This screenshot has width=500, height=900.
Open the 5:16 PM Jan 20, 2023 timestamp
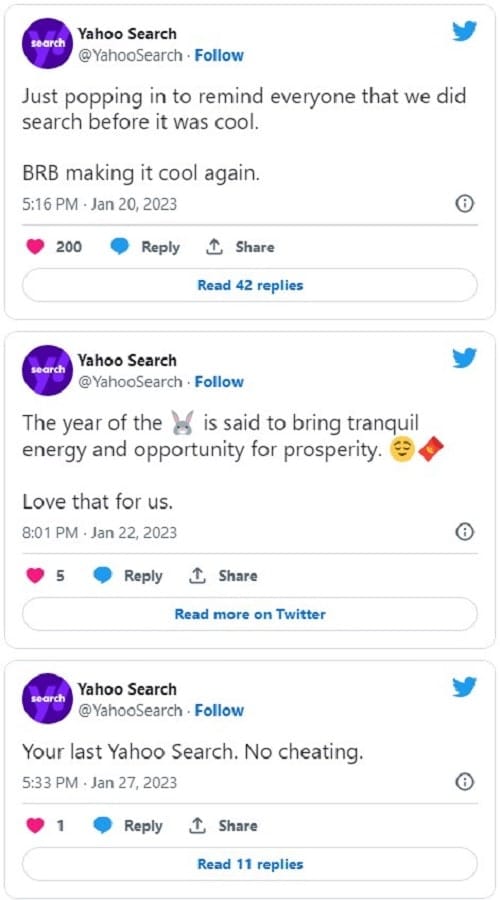tap(99, 204)
